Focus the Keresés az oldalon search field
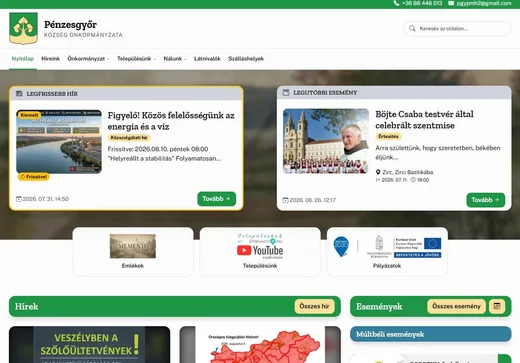The height and width of the screenshot is (363, 520). coord(457,28)
